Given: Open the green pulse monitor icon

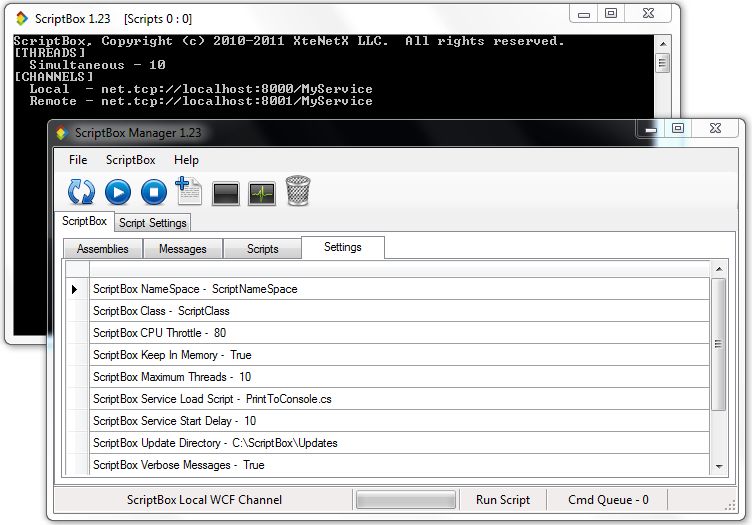Looking at the screenshot, I should [262, 194].
